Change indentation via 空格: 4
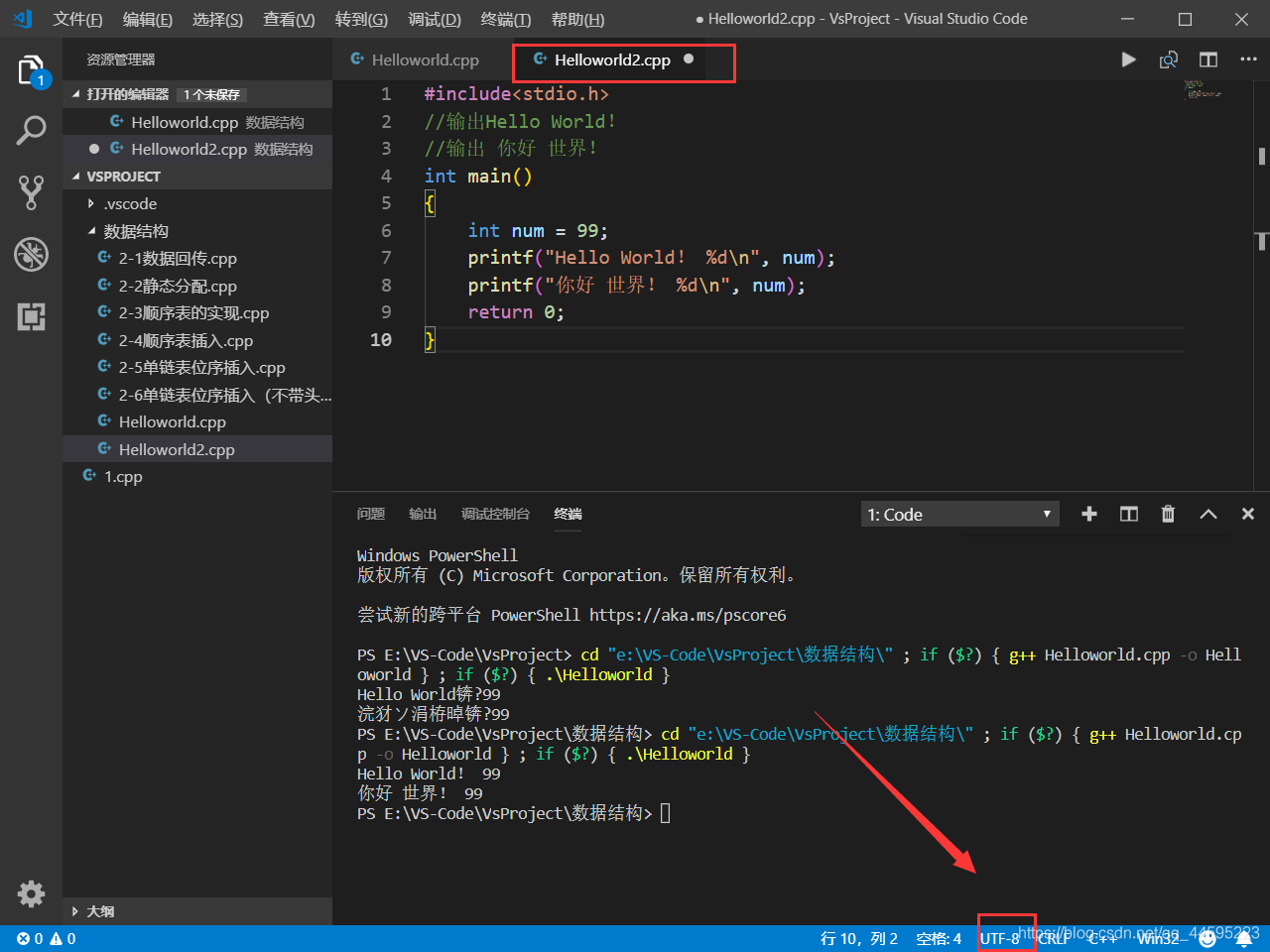Viewport: 1270px width, 952px height. [x=939, y=938]
